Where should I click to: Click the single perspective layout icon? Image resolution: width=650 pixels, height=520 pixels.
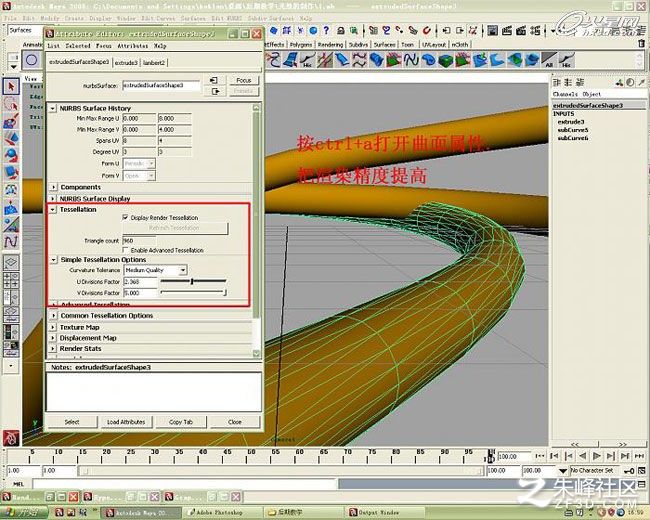[11, 263]
